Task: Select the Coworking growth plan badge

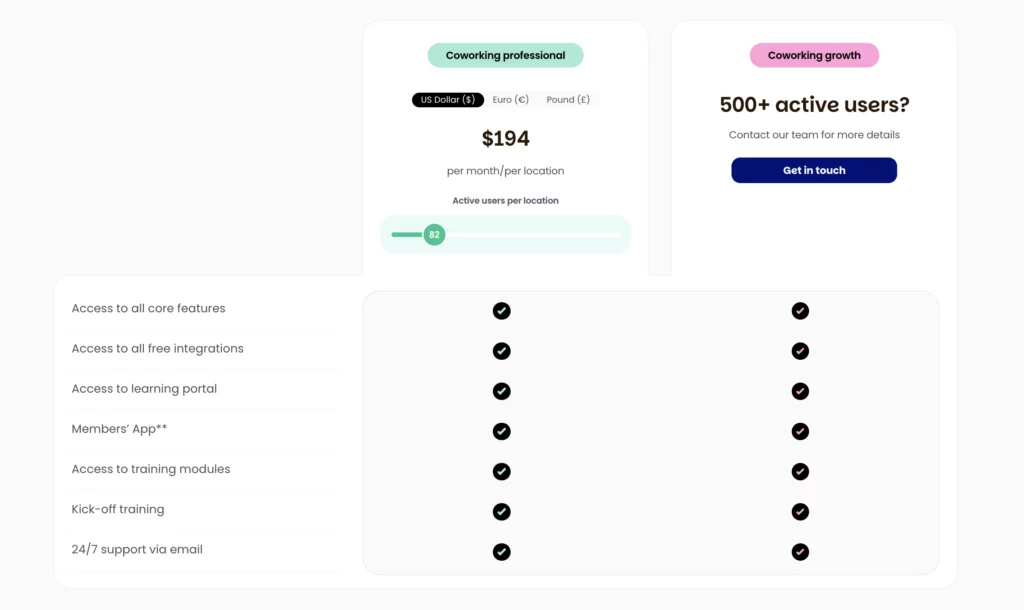Action: [x=814, y=55]
